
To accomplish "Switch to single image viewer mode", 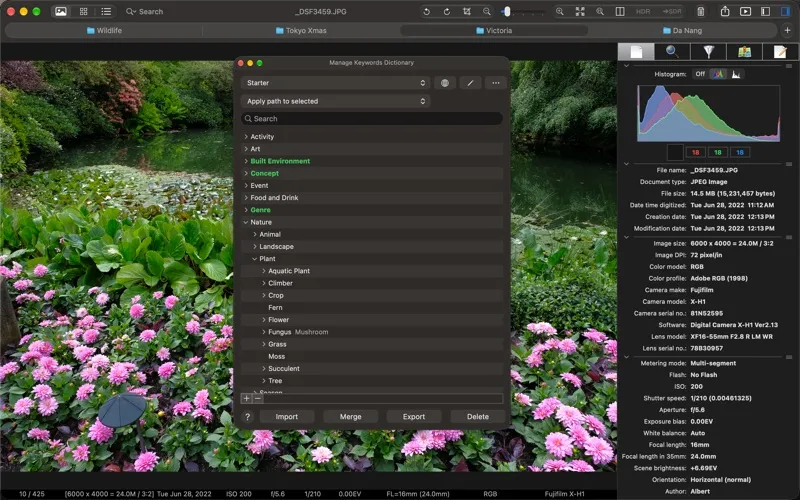I will pyautogui.click(x=61, y=11).
